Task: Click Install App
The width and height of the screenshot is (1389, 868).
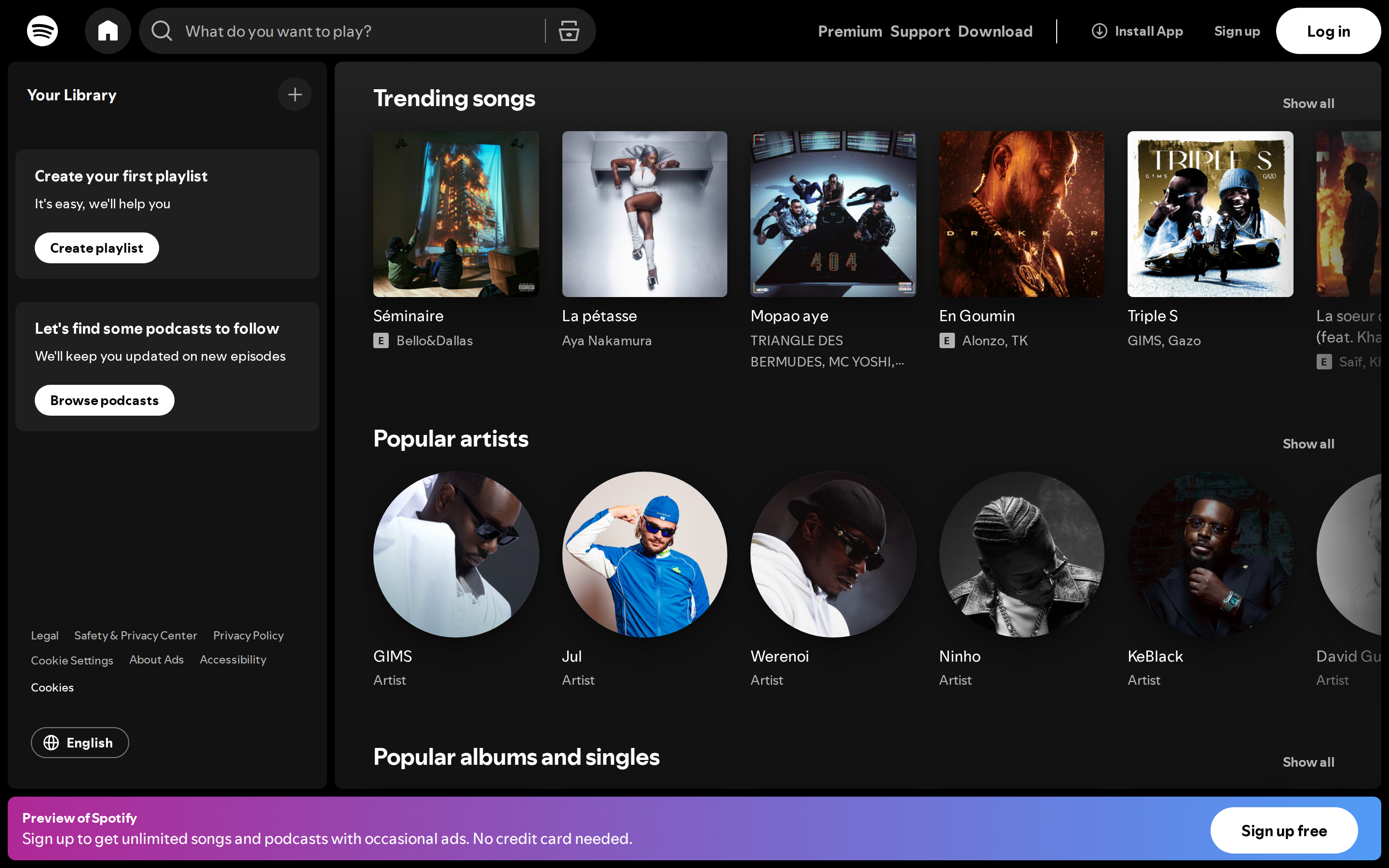Action: (x=1137, y=31)
